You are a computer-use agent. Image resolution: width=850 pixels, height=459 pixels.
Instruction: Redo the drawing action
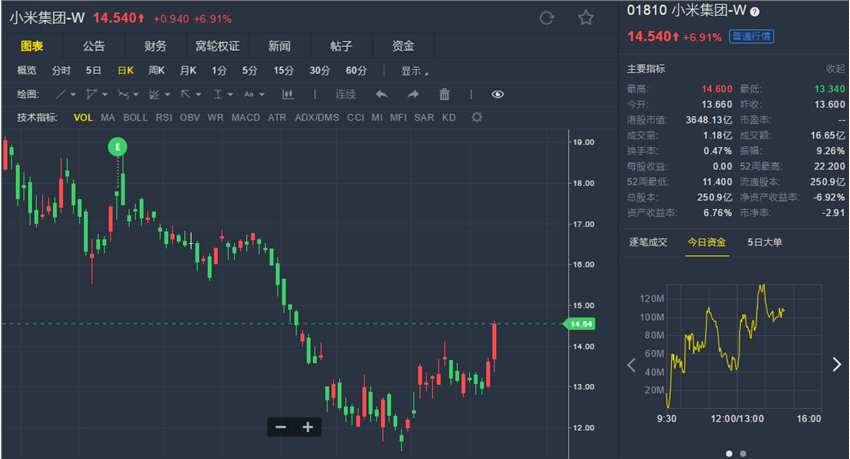pyautogui.click(x=413, y=94)
